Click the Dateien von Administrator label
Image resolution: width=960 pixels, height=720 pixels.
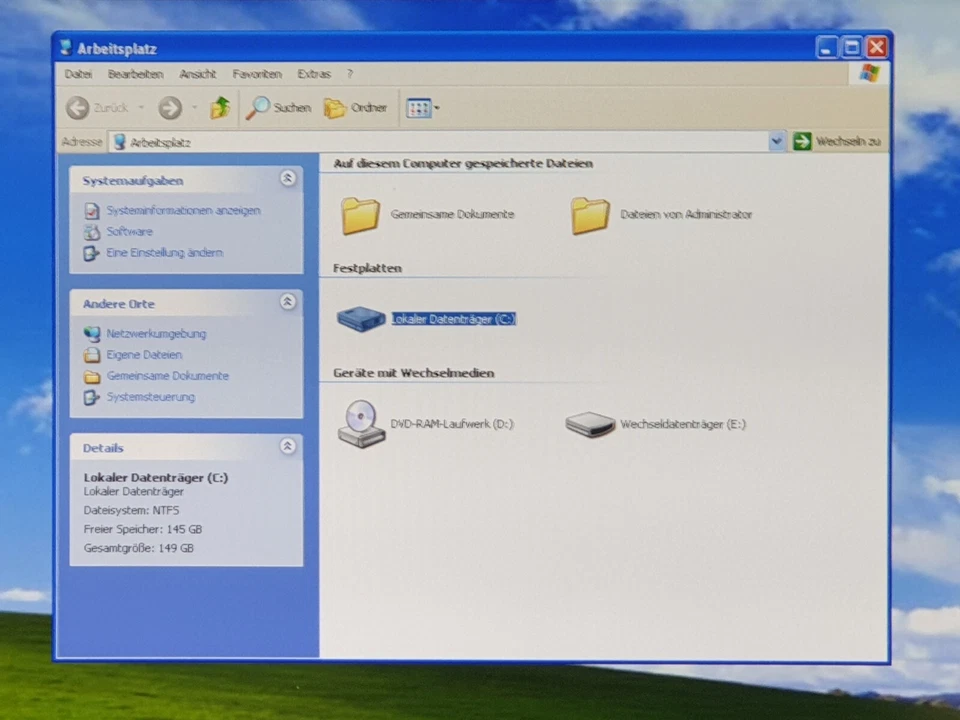point(686,214)
